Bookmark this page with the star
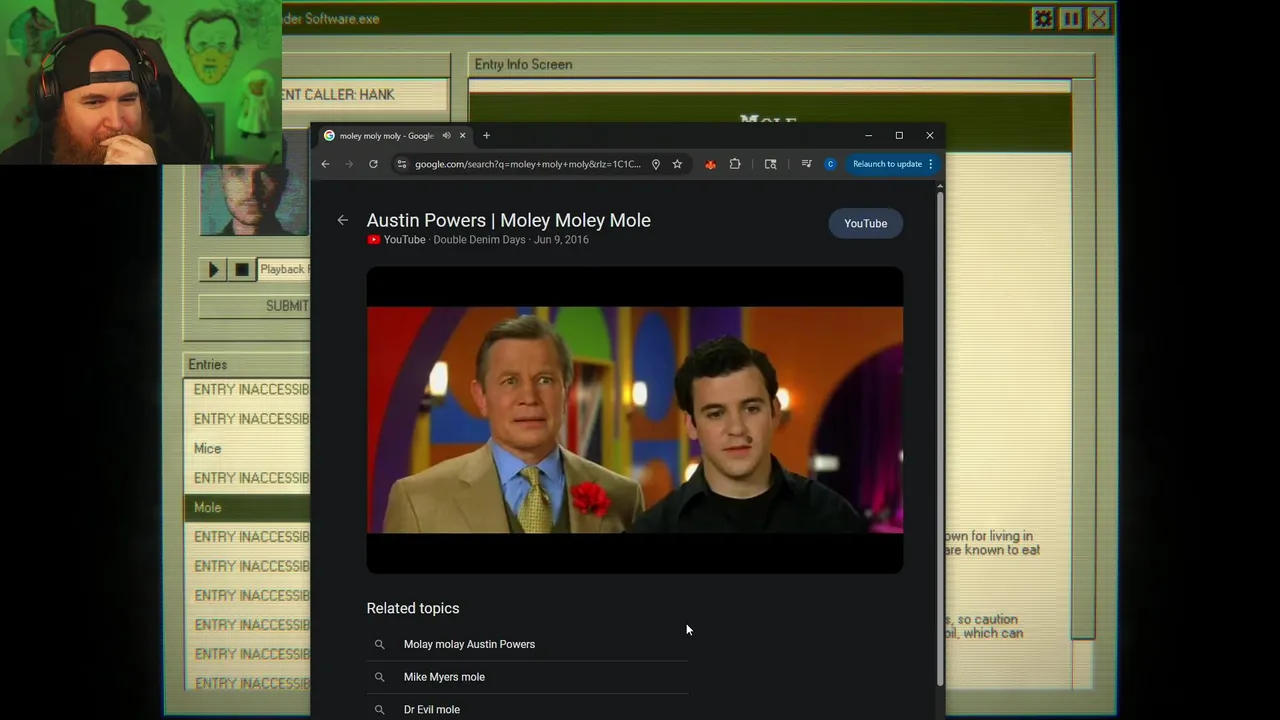This screenshot has width=1280, height=720. coord(677,164)
